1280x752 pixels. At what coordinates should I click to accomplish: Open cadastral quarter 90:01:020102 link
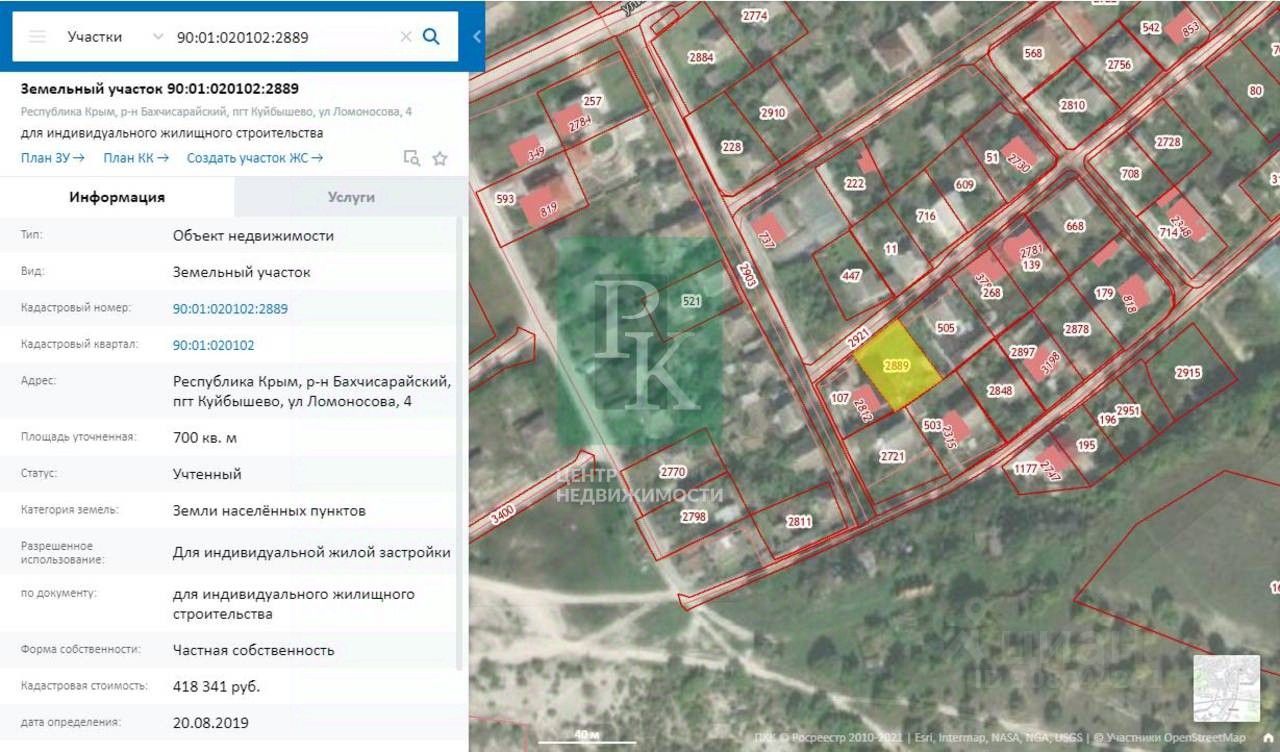tap(213, 345)
